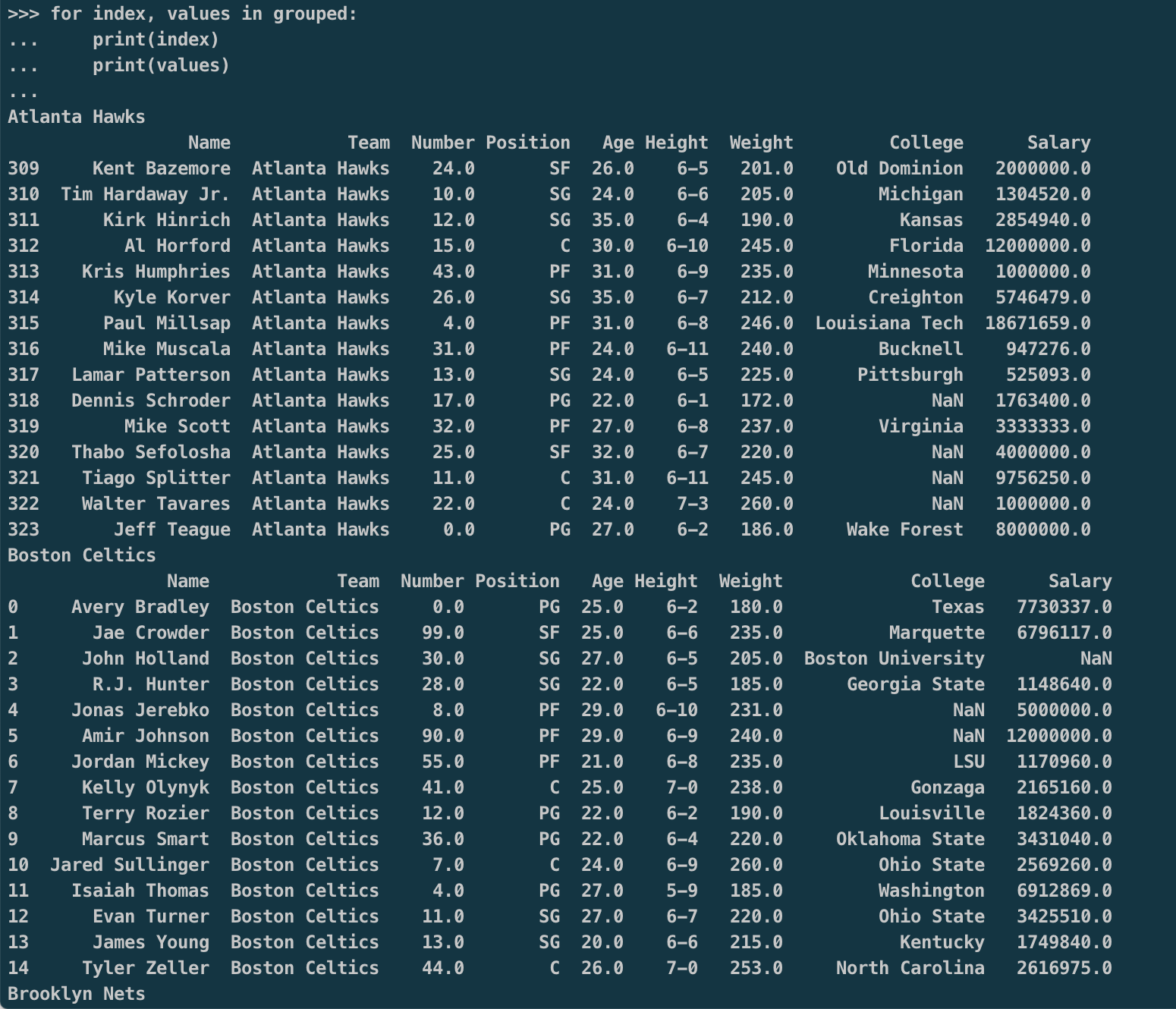Click the name 'Mike Scott'
Screen dimensions: 1176x1009
178,426
